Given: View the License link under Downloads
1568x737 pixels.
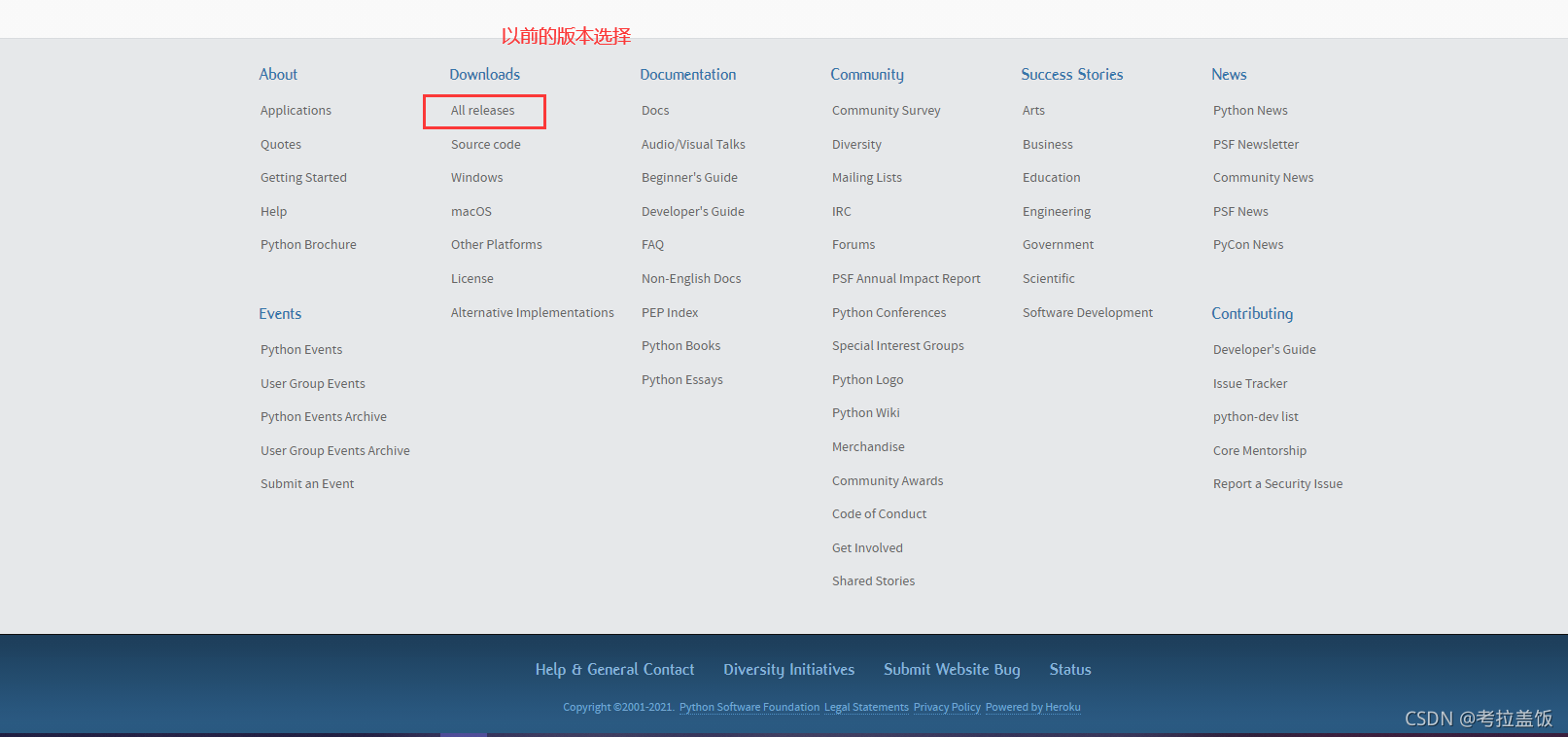Looking at the screenshot, I should [x=472, y=279].
